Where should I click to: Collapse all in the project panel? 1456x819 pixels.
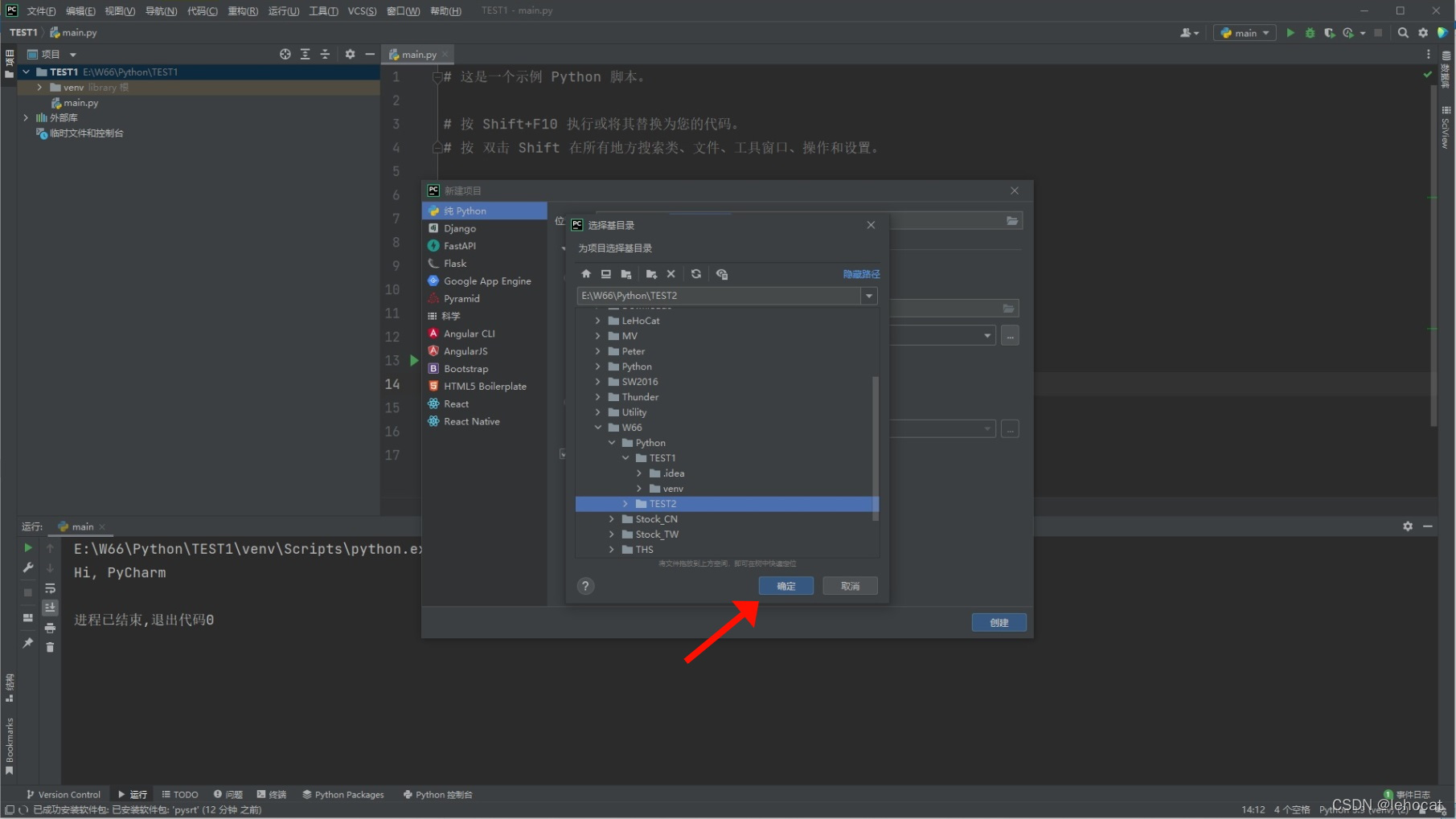(x=325, y=54)
